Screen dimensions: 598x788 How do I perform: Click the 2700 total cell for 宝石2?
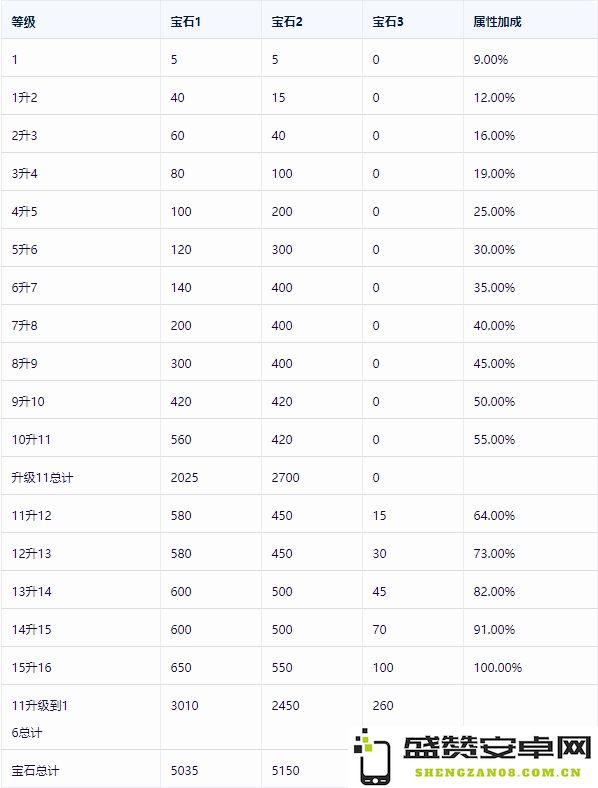pyautogui.click(x=285, y=477)
